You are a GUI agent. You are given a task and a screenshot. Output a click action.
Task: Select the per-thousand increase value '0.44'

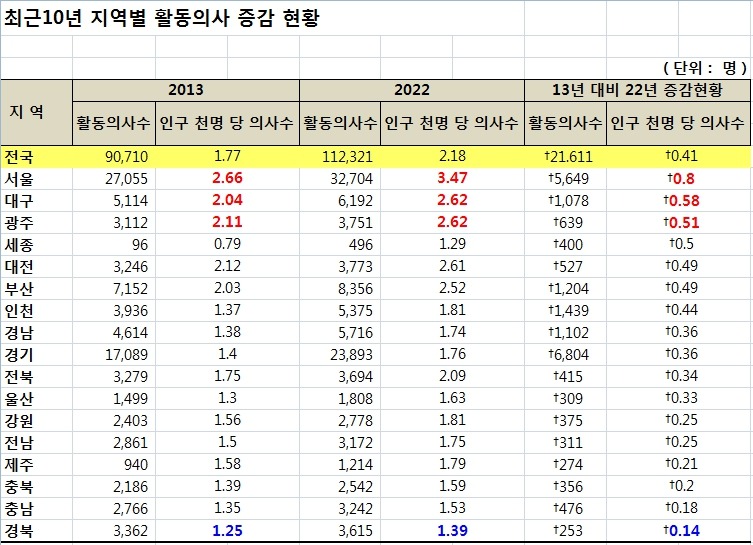[x=681, y=310]
